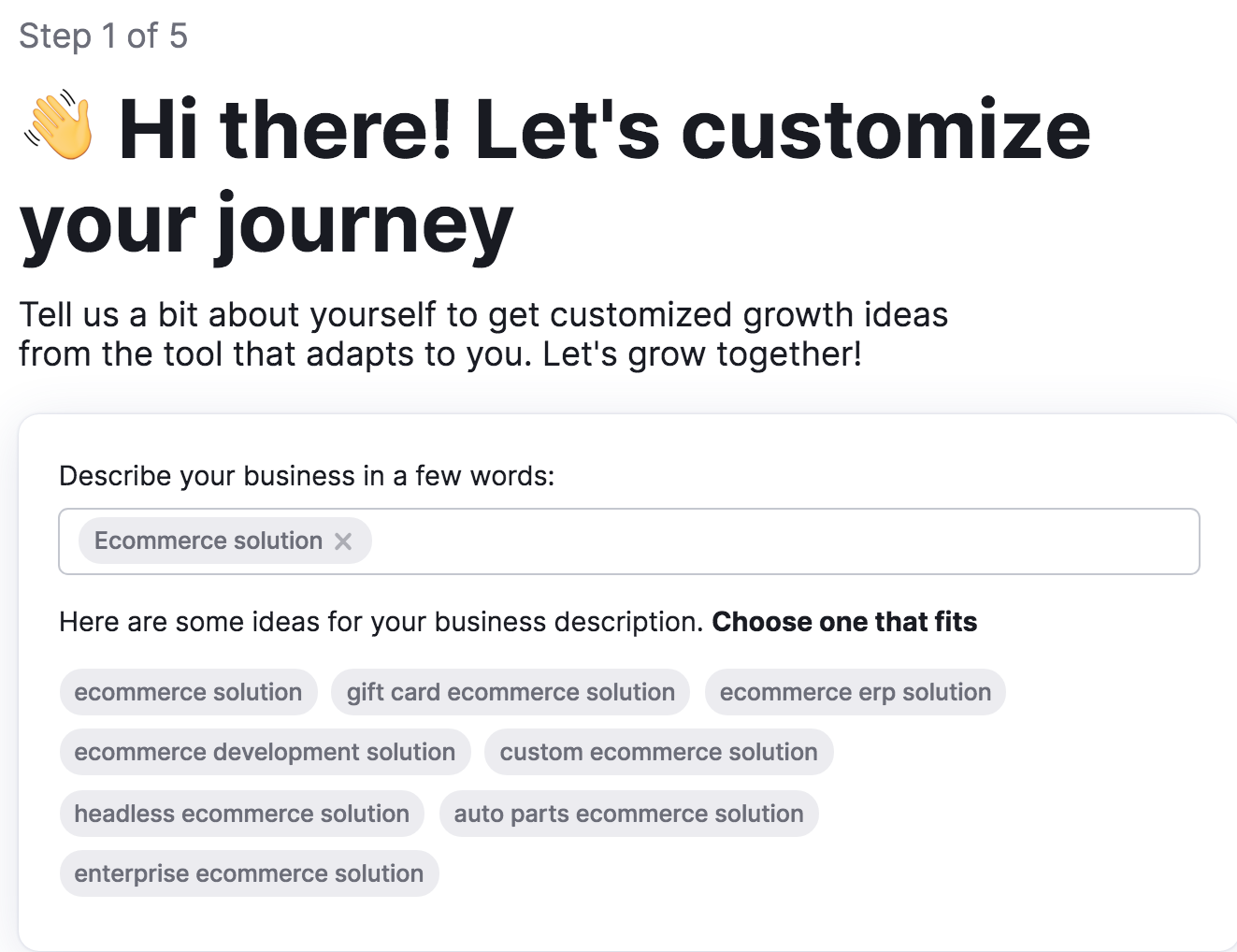Select the "ecommerce erp solution" suggestion
Screen dimensions: 1237x952
pos(855,692)
